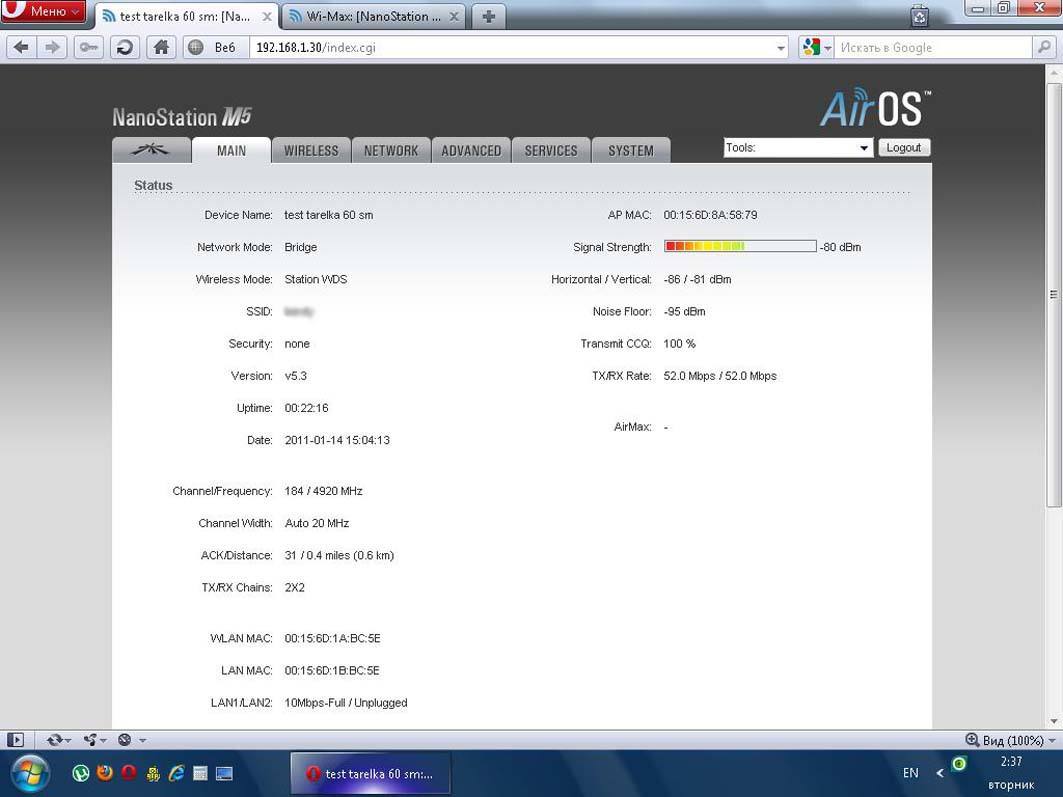Screen dimensions: 1063x797
Task: Open the ADVANCED tab
Action: click(471, 150)
